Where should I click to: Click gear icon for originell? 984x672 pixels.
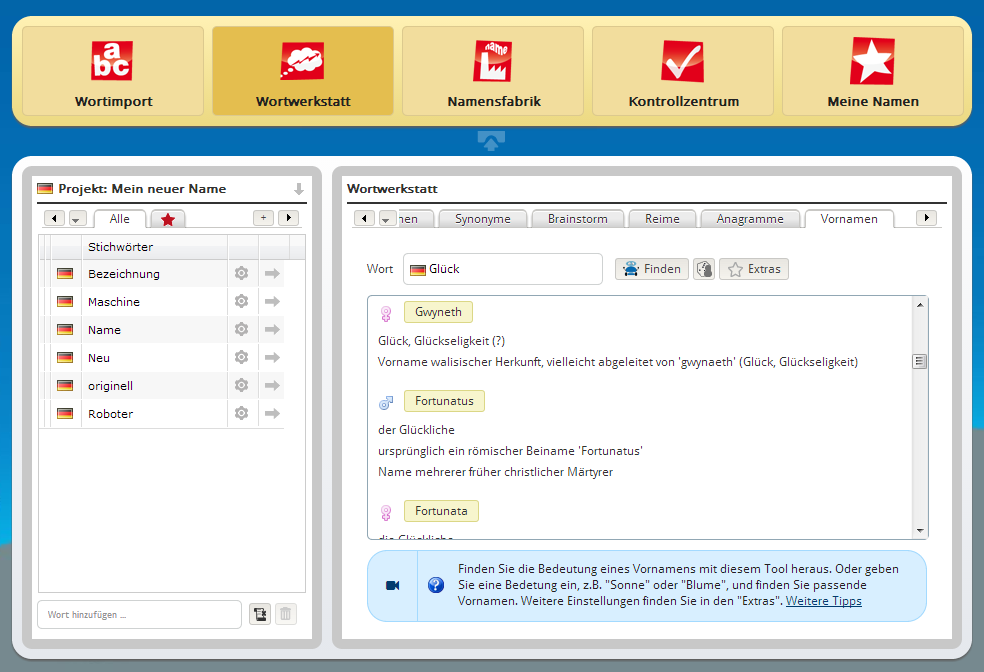pyautogui.click(x=242, y=385)
